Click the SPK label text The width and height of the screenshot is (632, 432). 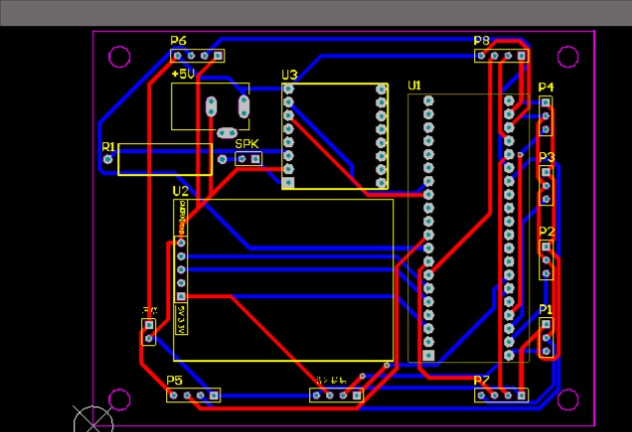[247, 144]
